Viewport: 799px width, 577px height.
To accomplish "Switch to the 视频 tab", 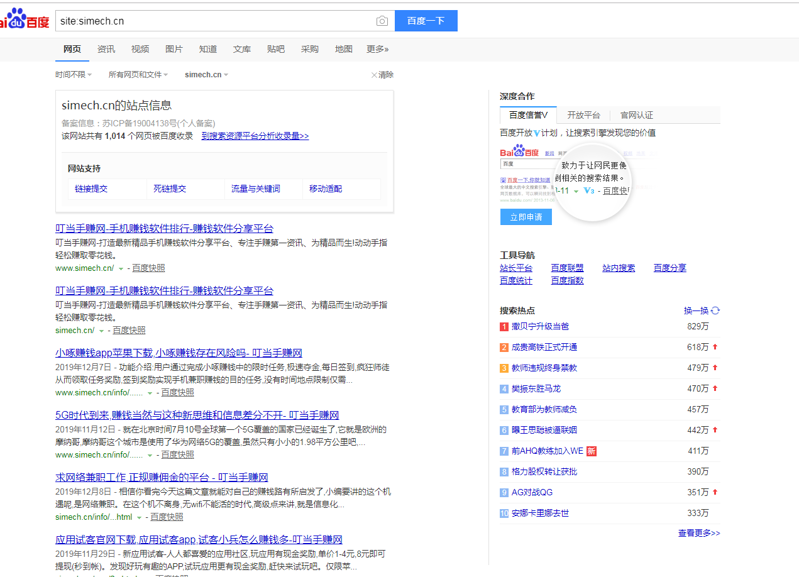I will pos(140,49).
